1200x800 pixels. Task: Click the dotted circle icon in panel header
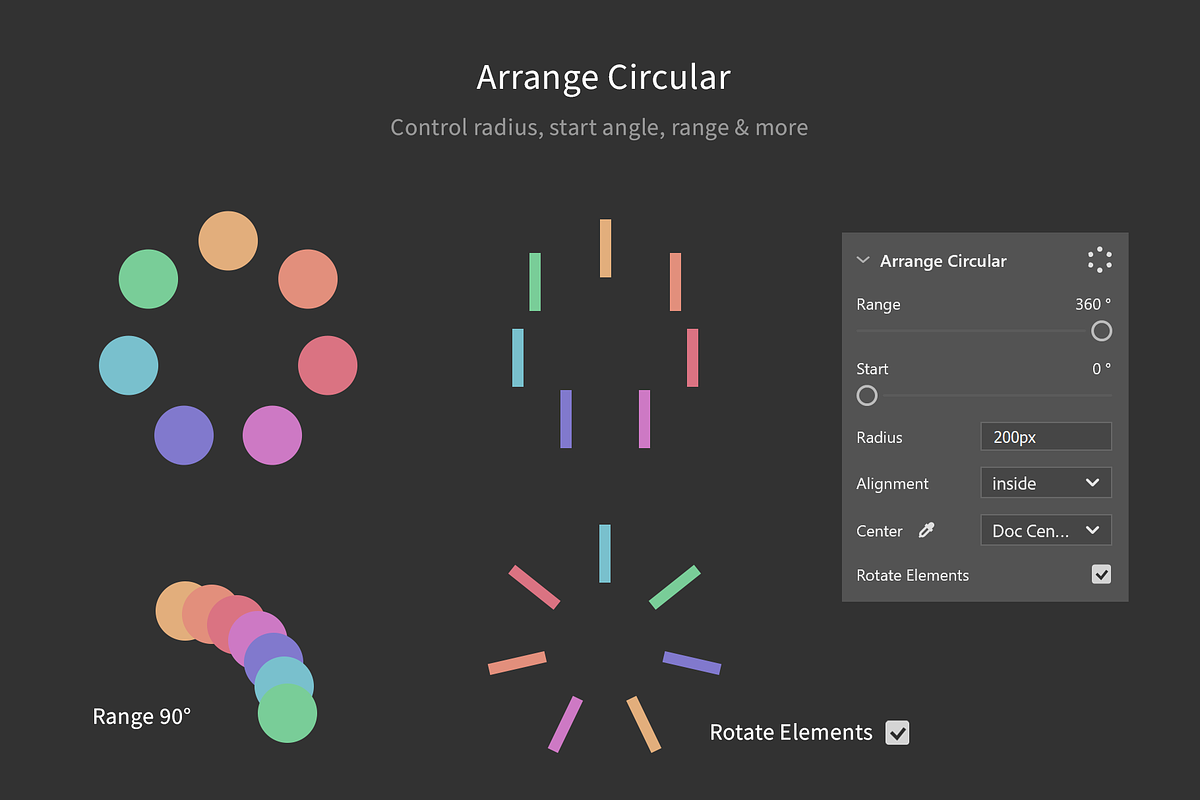coord(1100,260)
